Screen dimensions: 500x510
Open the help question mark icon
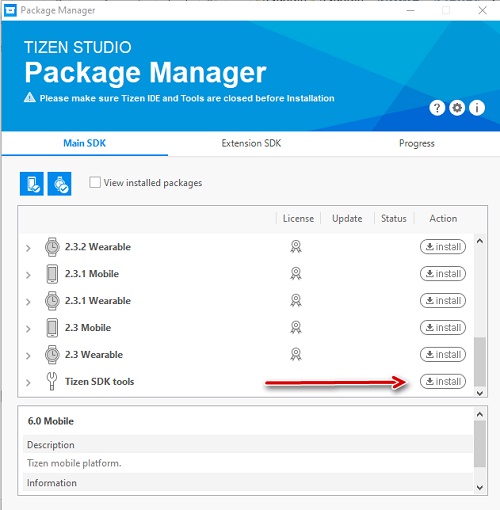click(437, 108)
